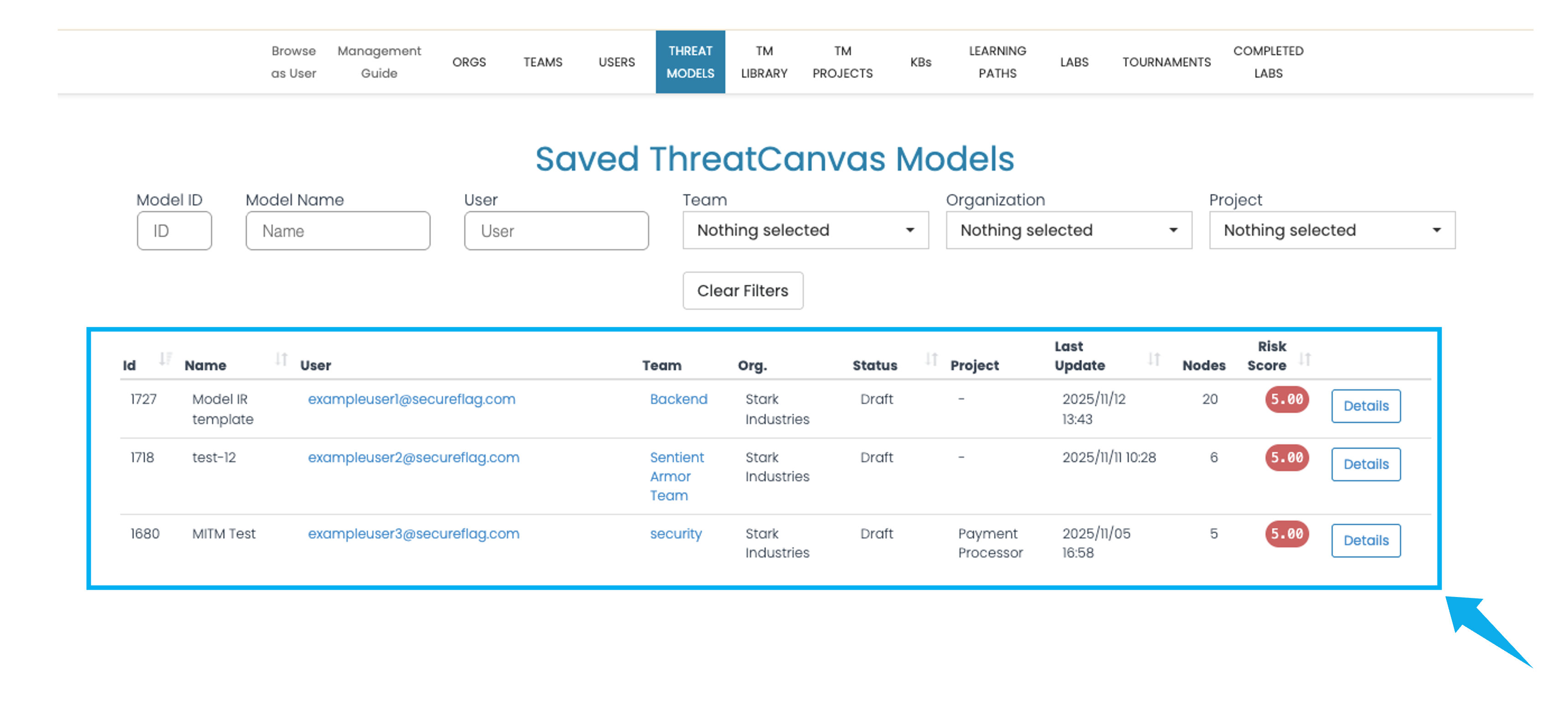Click into the Model ID field

pyautogui.click(x=174, y=231)
